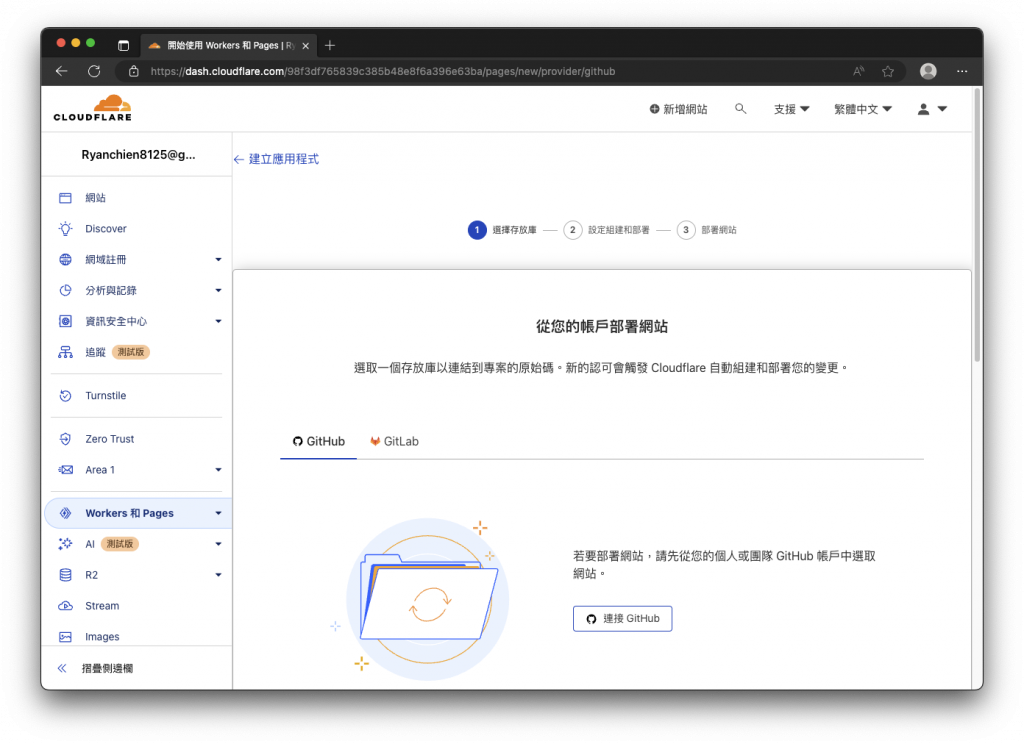This screenshot has height=744, width=1024.
Task: Expand the 網域註冊 submenu arrow
Action: [x=218, y=259]
